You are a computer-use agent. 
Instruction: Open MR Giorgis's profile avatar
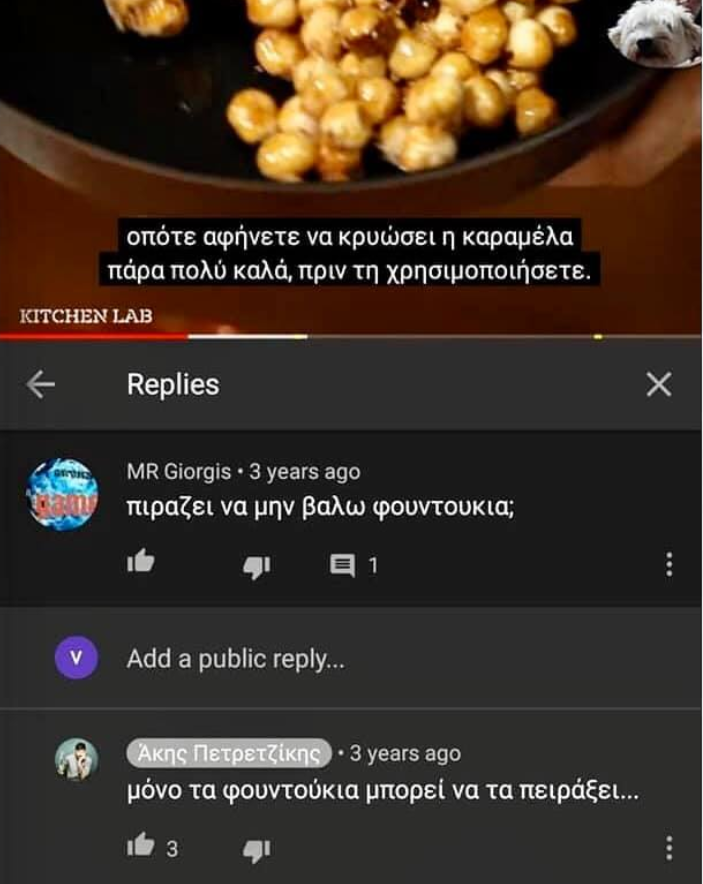coord(63,495)
